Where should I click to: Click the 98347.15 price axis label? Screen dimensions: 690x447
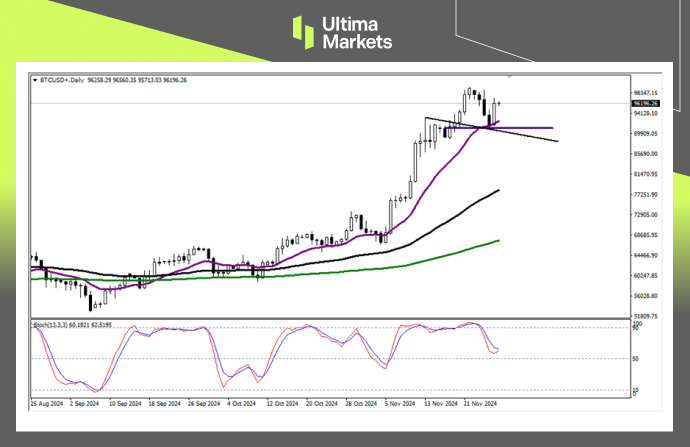click(645, 92)
